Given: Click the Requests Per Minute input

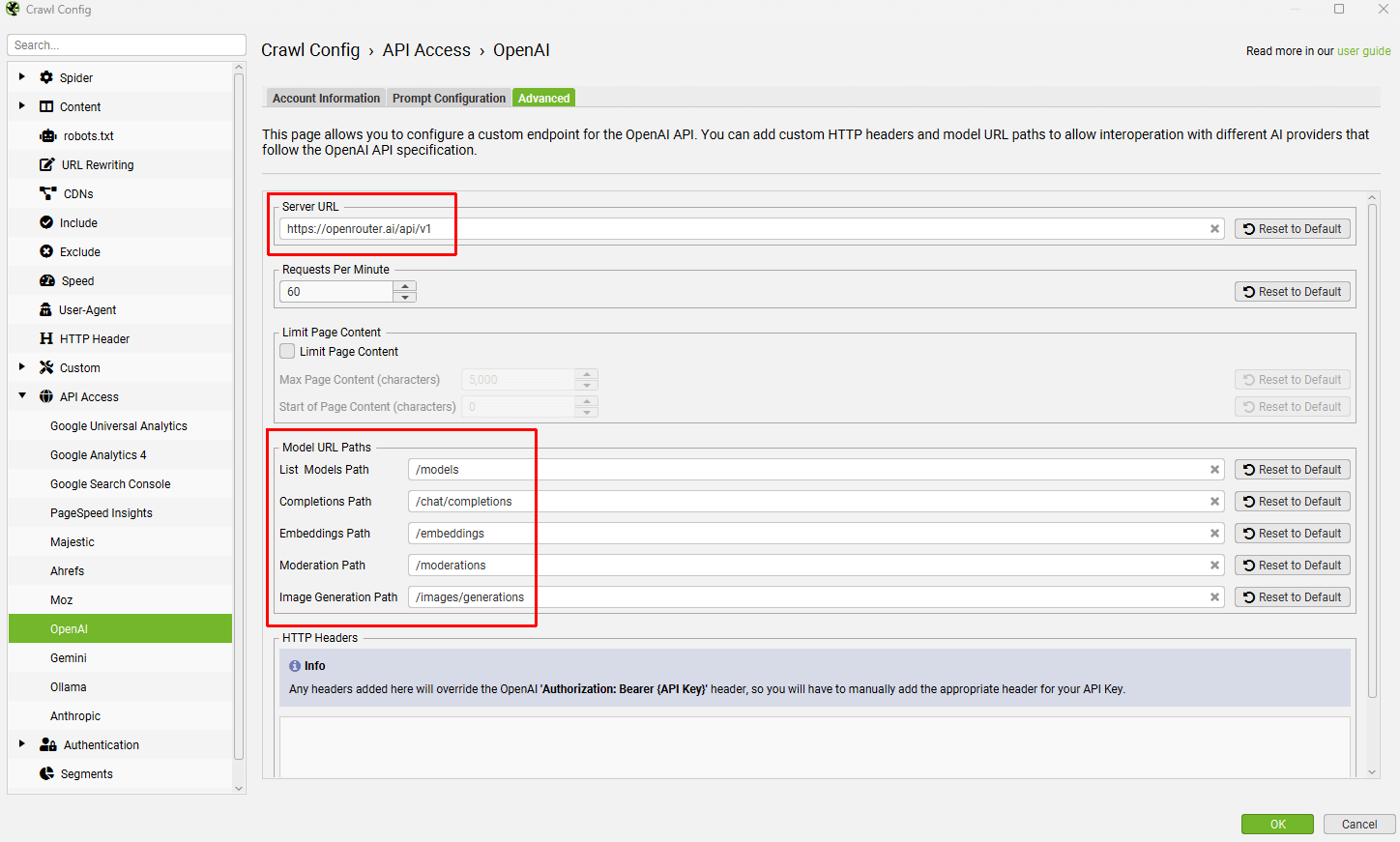Looking at the screenshot, I should (x=336, y=292).
